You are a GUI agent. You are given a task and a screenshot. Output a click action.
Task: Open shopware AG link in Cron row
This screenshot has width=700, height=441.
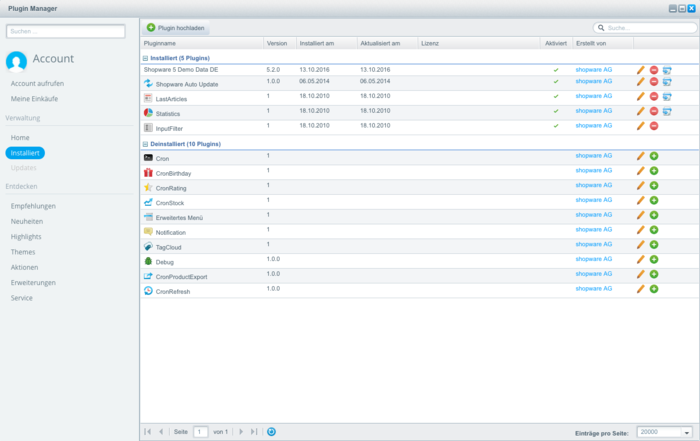pyautogui.click(x=594, y=155)
